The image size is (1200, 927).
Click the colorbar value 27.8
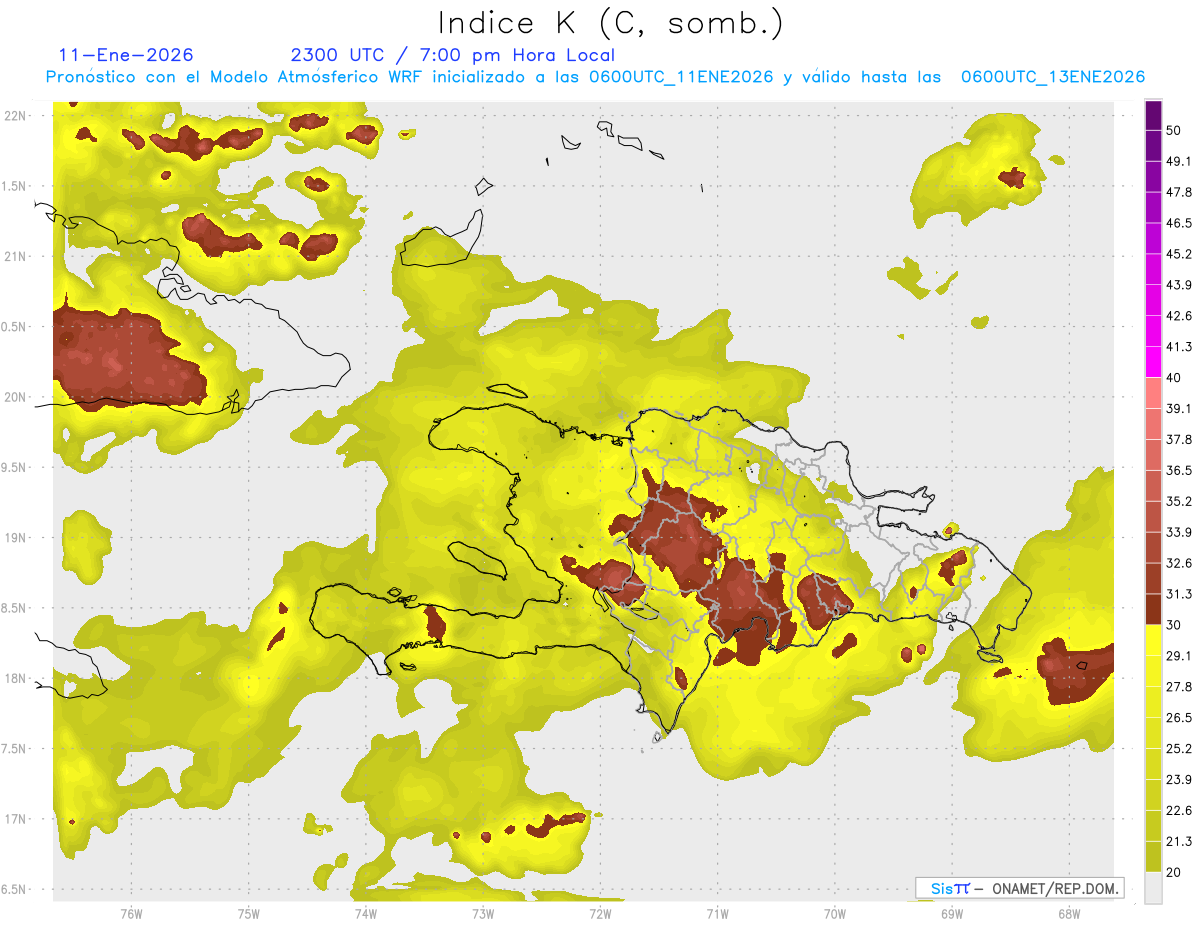[x=1180, y=687]
